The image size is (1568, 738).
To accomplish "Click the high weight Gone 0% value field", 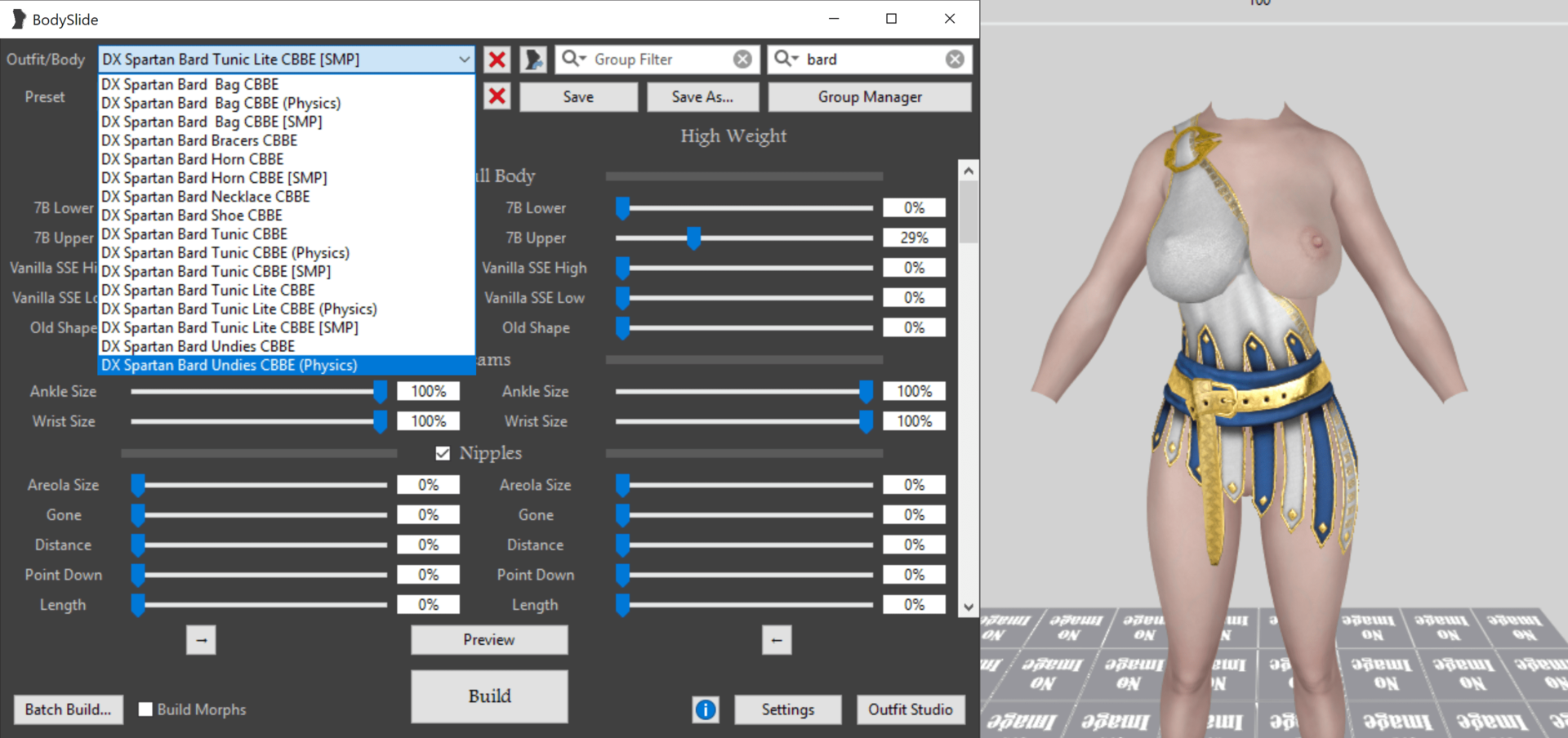I will (914, 514).
